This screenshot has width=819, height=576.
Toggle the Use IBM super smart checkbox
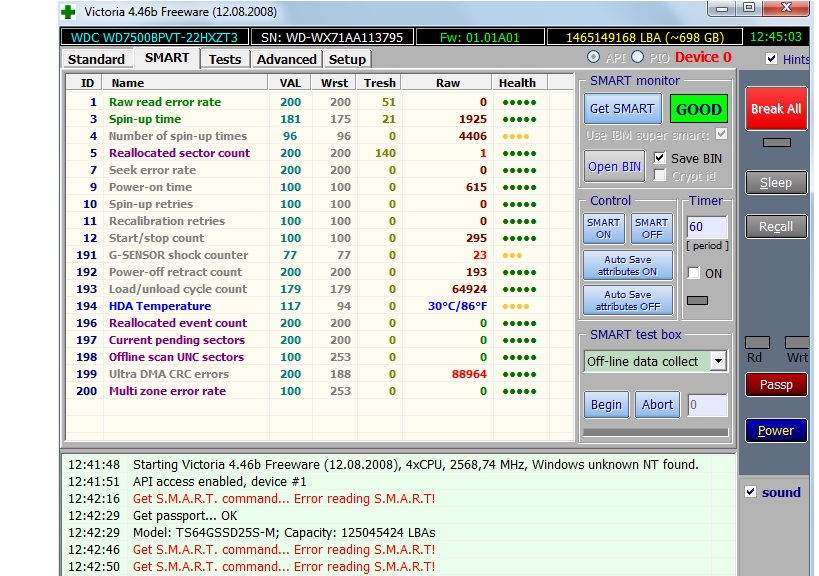[x=721, y=134]
